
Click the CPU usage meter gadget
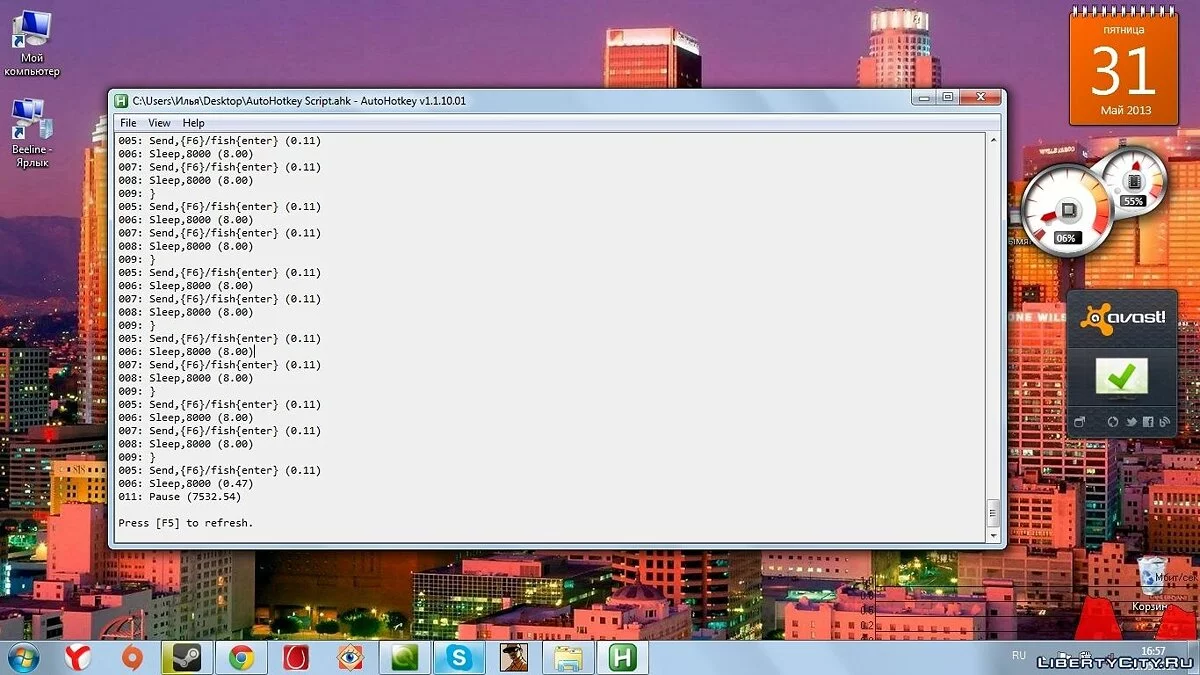[x=1066, y=212]
